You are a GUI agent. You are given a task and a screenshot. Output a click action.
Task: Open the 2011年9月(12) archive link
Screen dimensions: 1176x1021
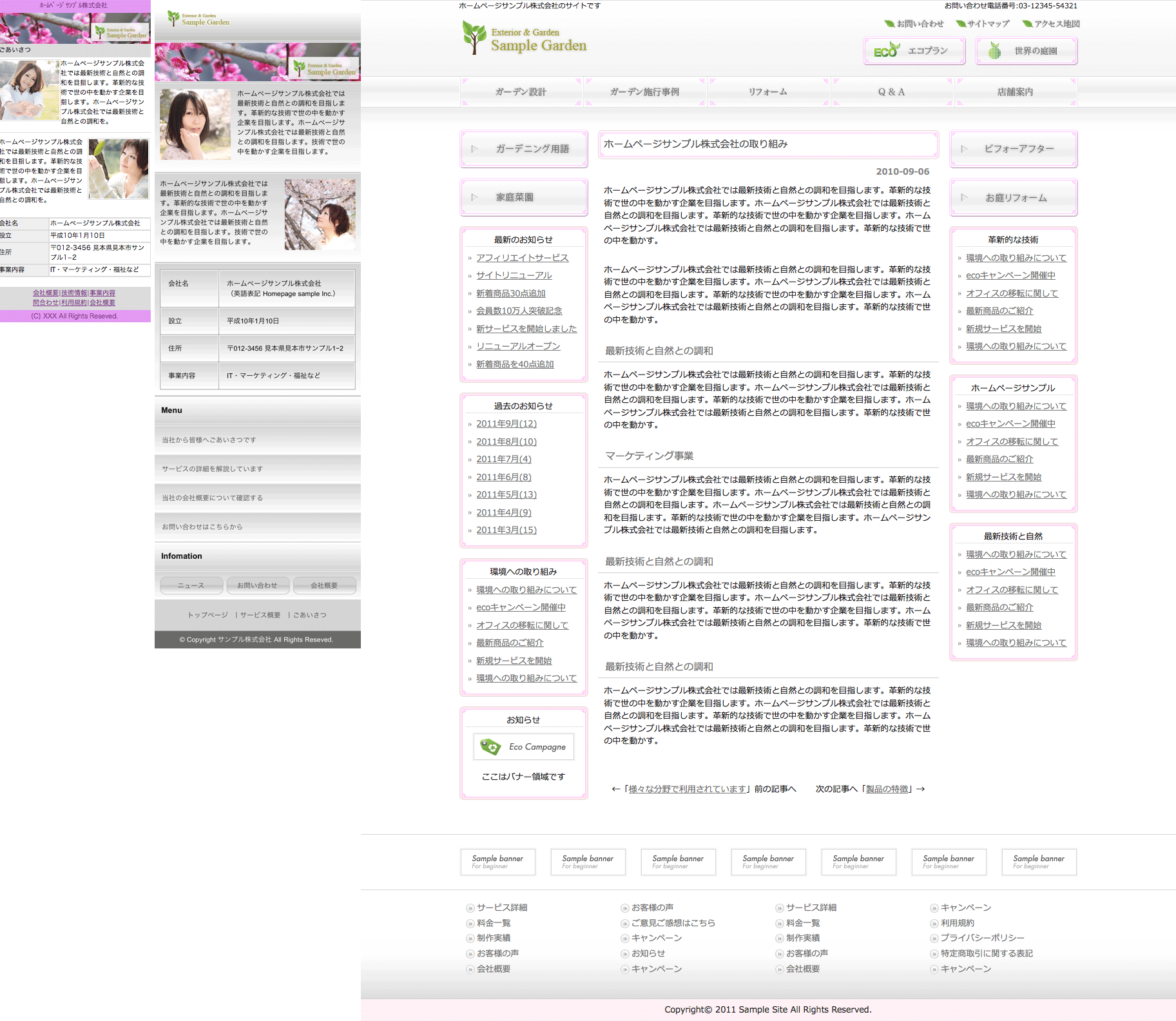tap(506, 423)
